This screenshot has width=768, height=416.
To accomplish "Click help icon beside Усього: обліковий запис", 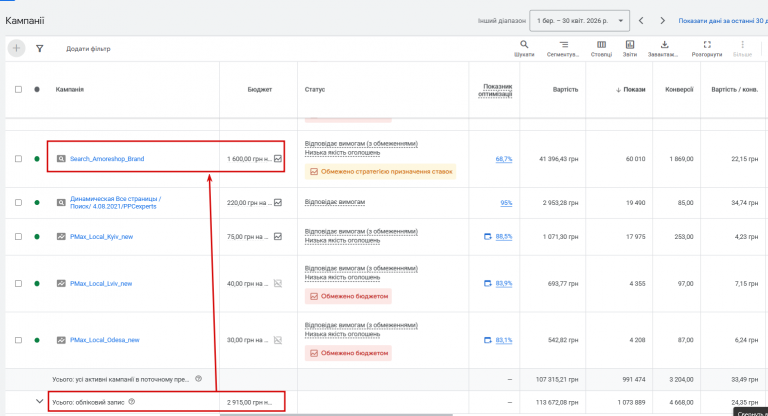I will click(x=132, y=402).
